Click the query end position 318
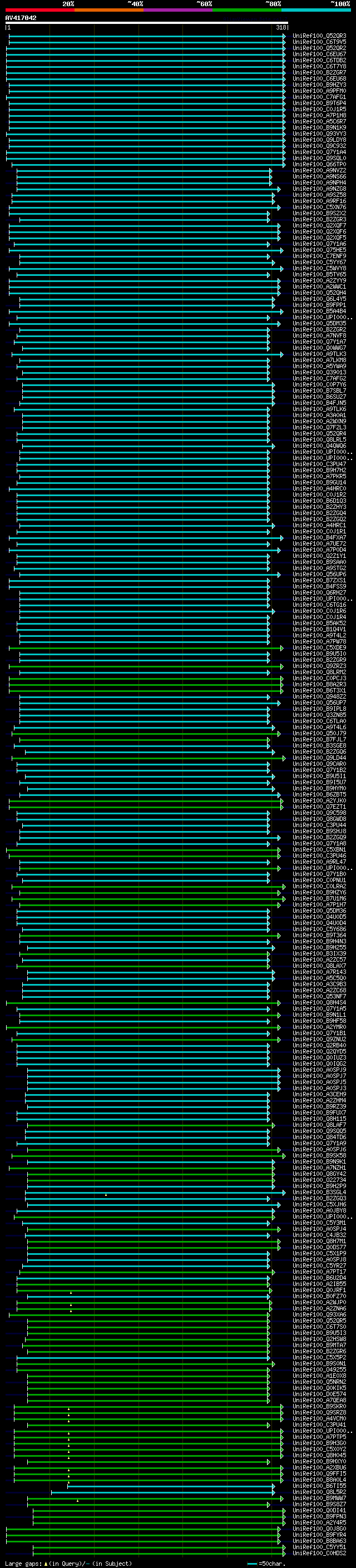 click(281, 27)
